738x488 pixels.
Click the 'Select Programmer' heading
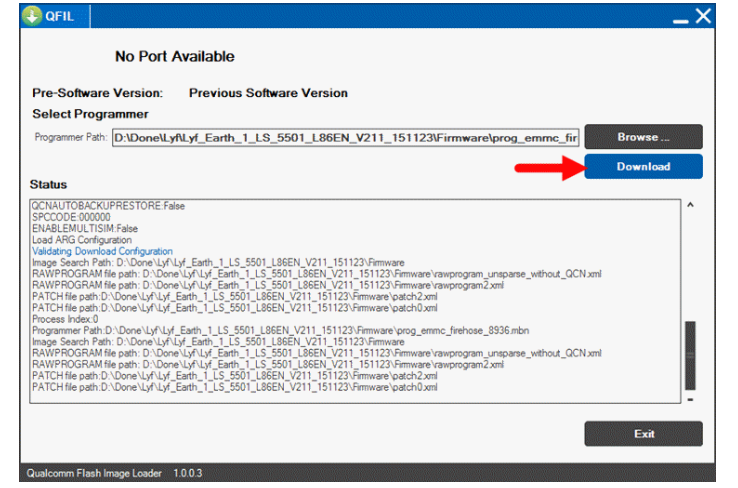[x=90, y=114]
